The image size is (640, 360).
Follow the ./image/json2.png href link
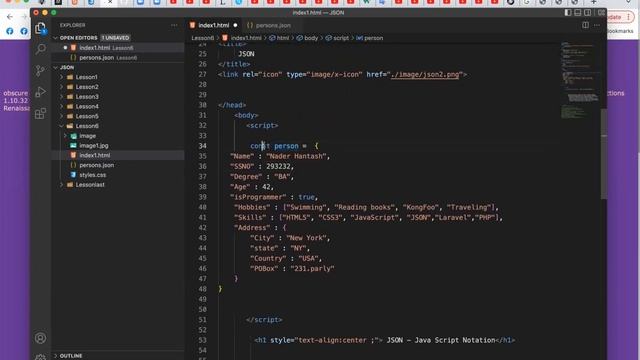tap(424, 74)
